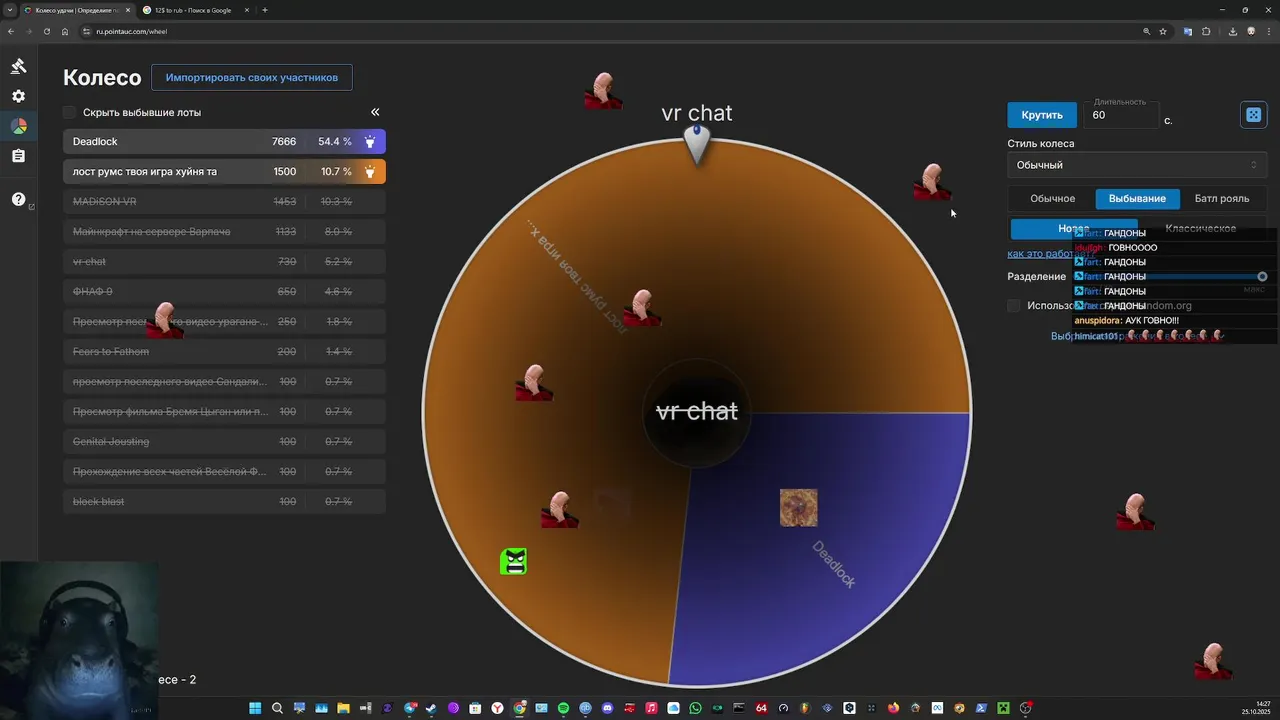Select the crossed-out 'MADiSON VR' row
Image resolution: width=1280 pixels, height=720 pixels.
coord(224,202)
